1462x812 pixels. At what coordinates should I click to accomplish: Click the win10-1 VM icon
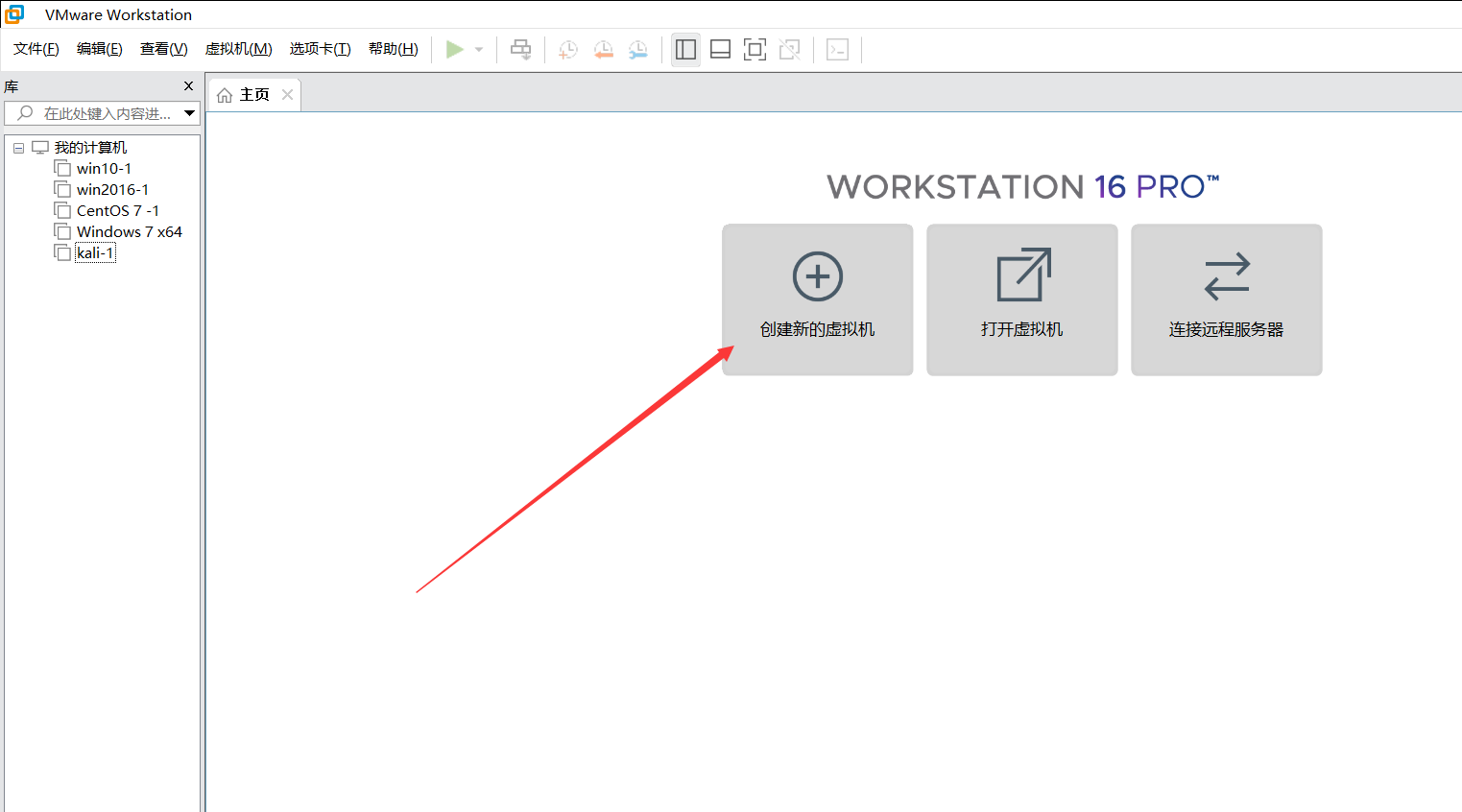[62, 168]
